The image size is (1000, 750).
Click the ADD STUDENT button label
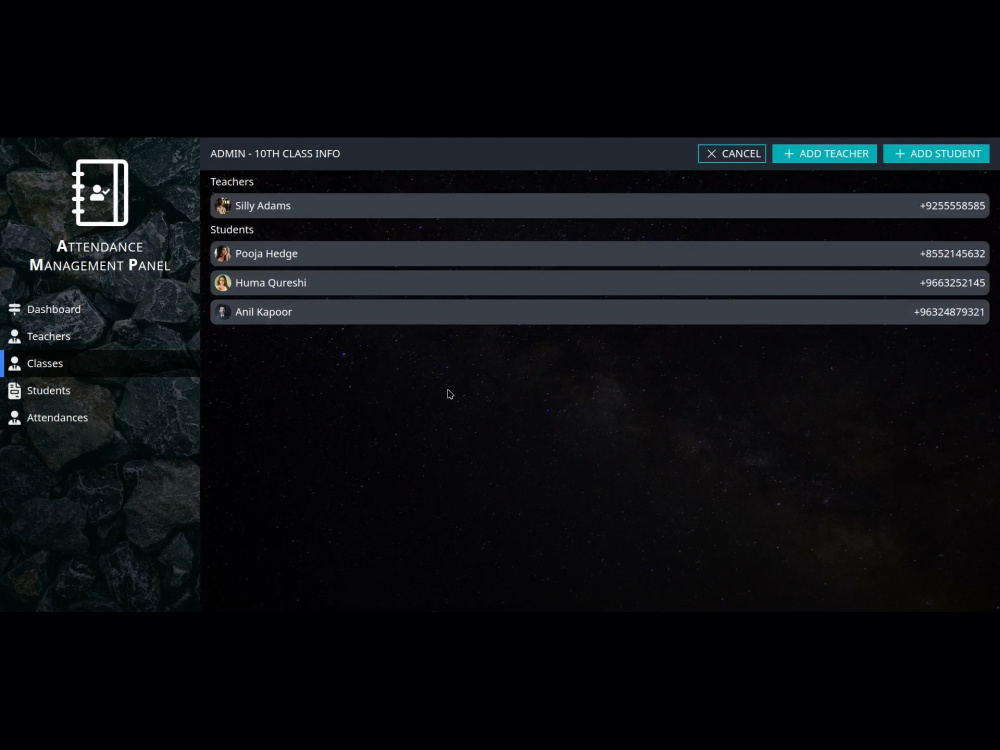[945, 154]
